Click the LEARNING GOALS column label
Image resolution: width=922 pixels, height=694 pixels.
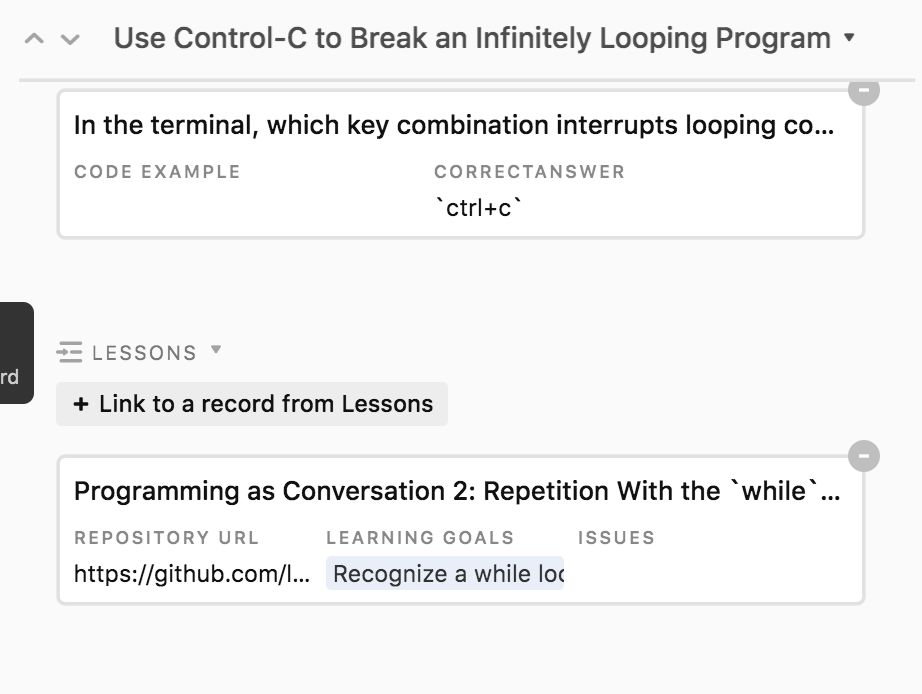[x=420, y=538]
